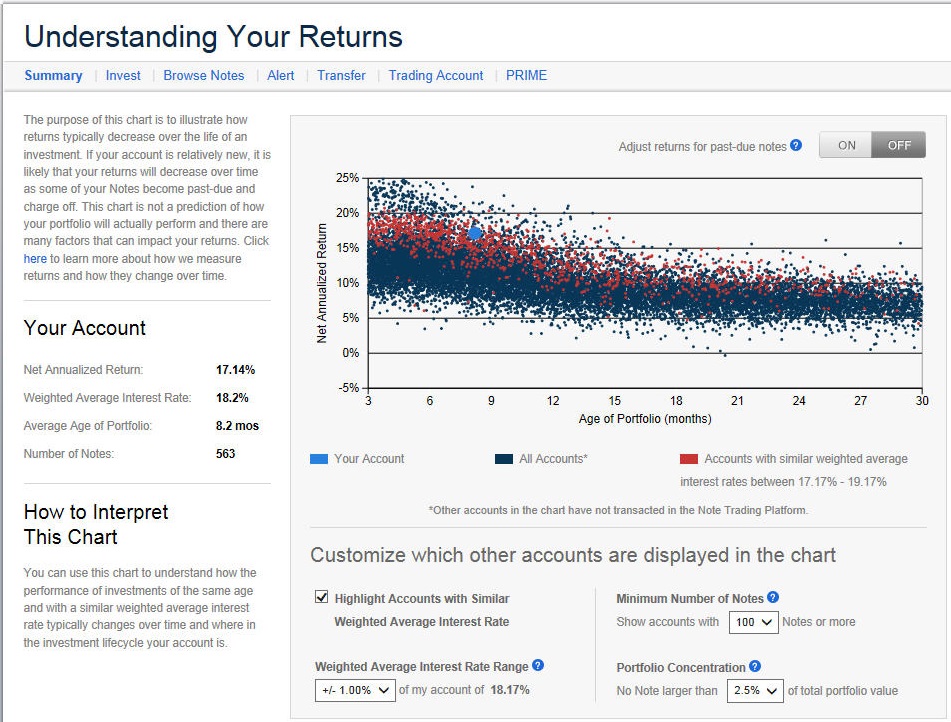Click help icon next to Minimum Number of Notes

pos(773,598)
